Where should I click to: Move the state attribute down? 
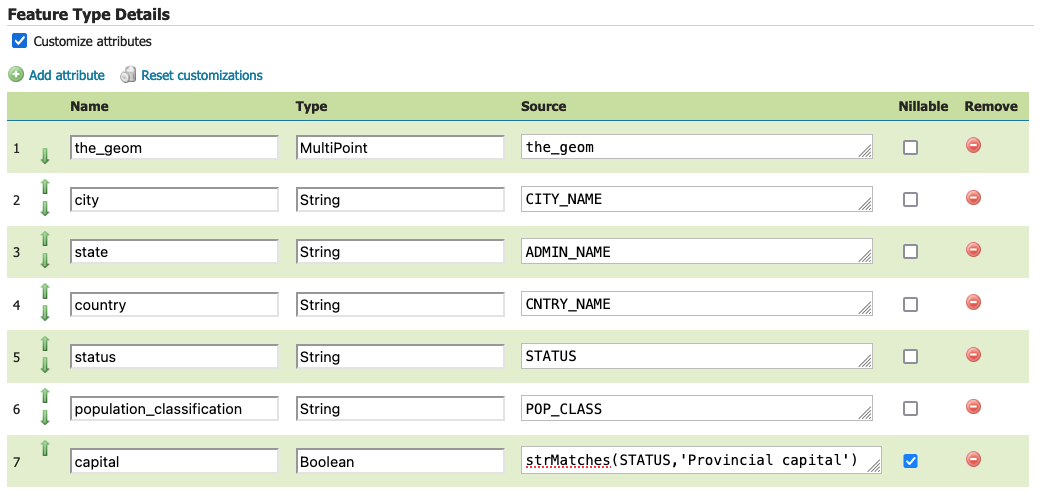point(45,261)
